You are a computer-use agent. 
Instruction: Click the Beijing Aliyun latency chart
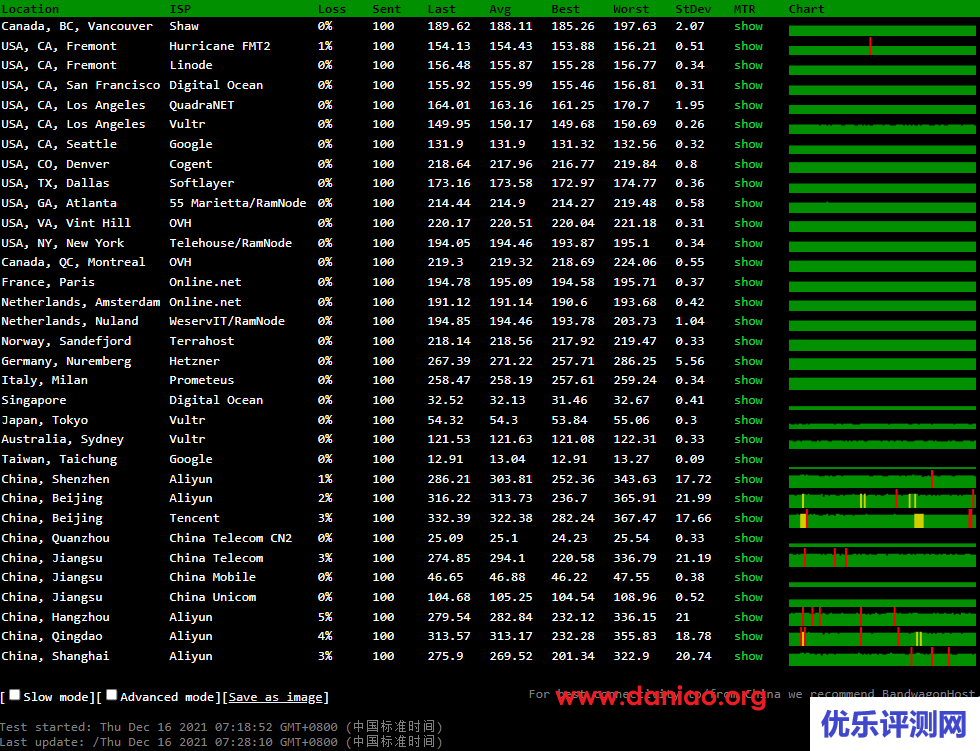click(x=882, y=500)
